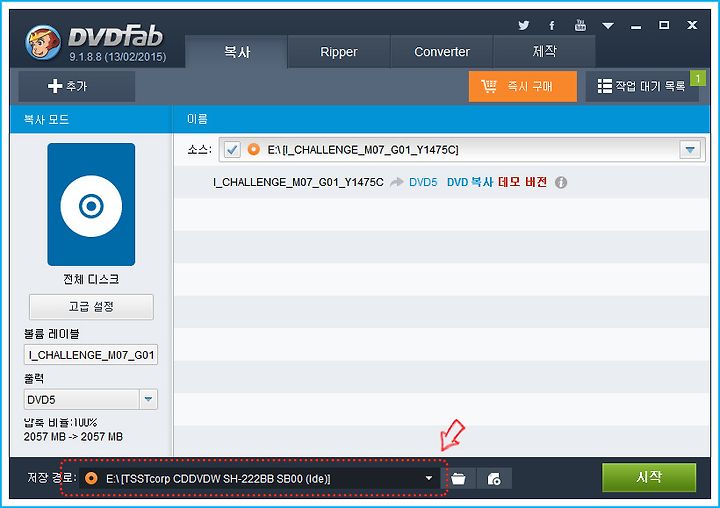Click the folder icon to choose output folder
Viewport: 720px width, 508px height.
[458, 479]
